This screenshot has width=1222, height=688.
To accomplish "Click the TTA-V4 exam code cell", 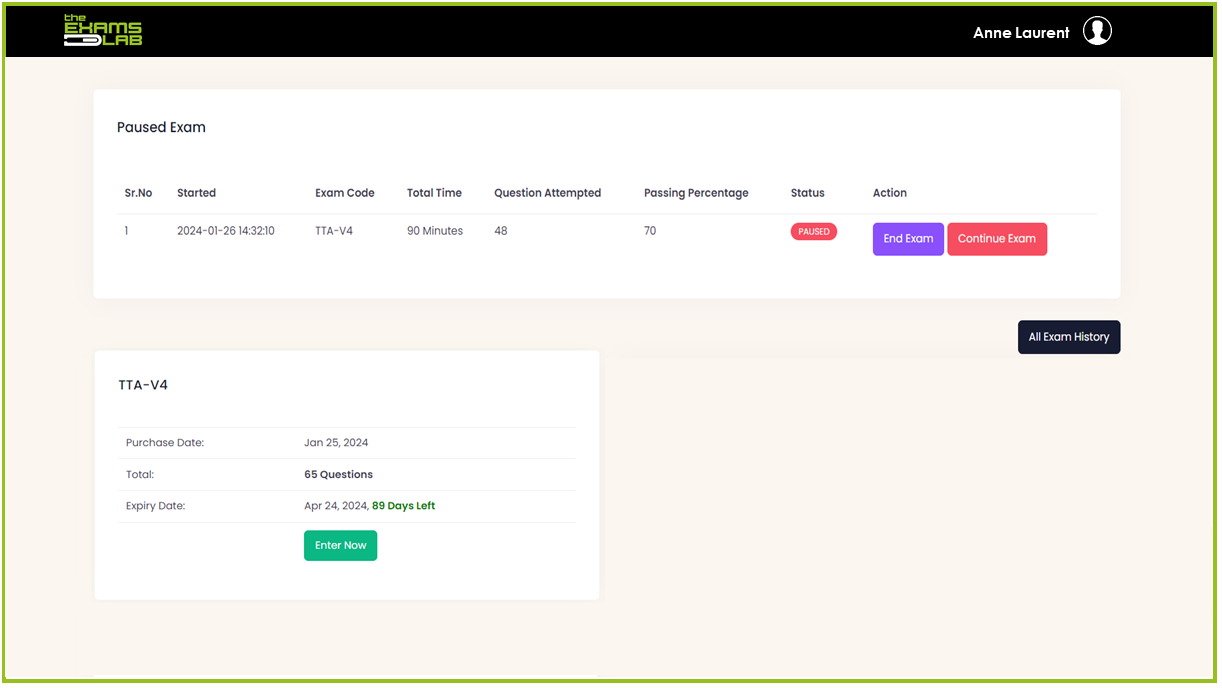I will pyautogui.click(x=333, y=231).
